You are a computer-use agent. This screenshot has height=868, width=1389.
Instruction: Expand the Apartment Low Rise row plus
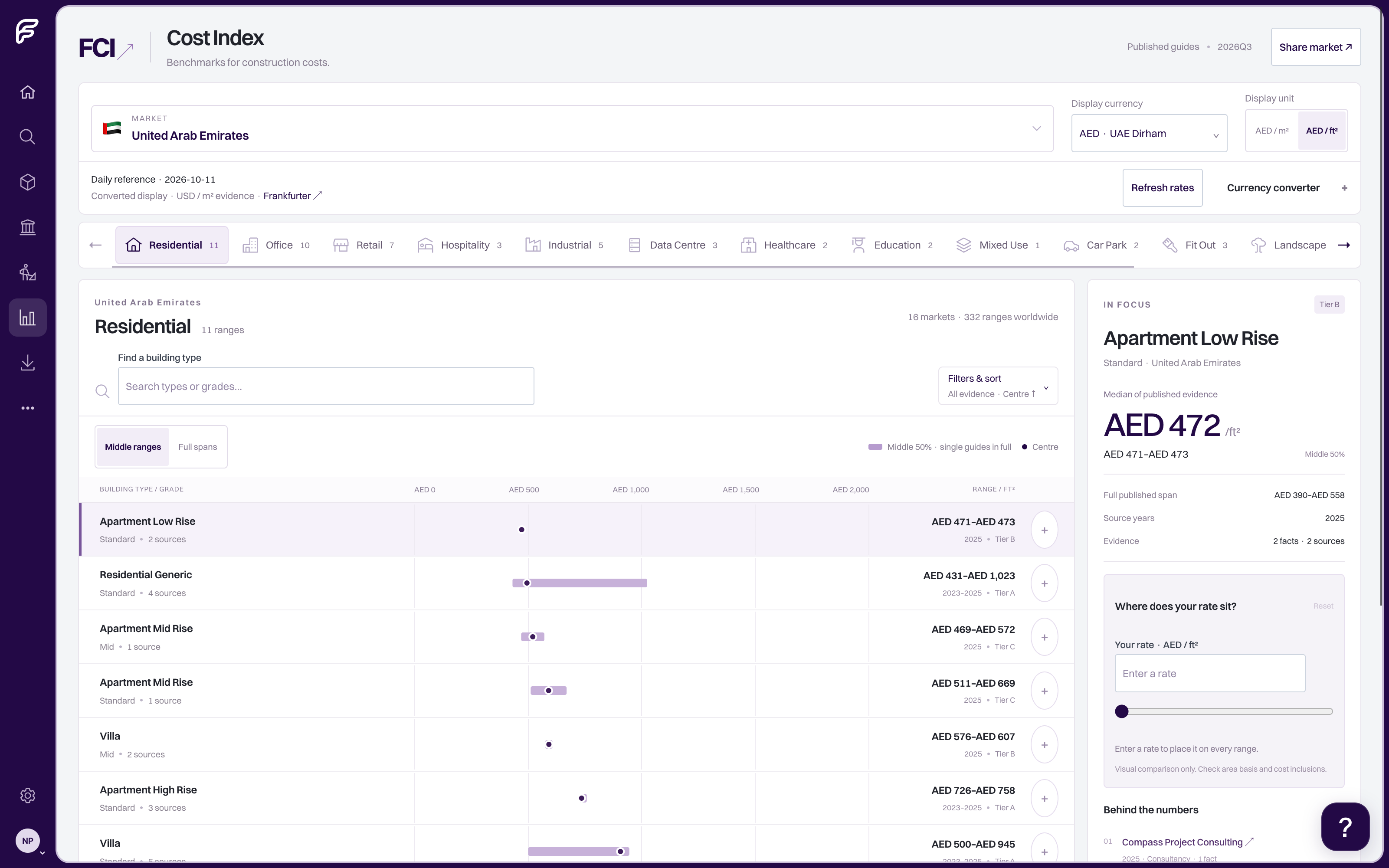[1044, 530]
